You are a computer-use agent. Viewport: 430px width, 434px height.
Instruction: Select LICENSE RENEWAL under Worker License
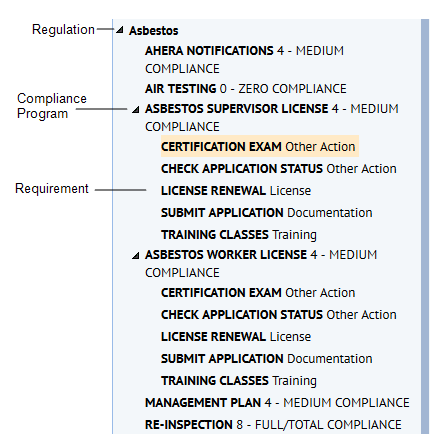coord(236,337)
